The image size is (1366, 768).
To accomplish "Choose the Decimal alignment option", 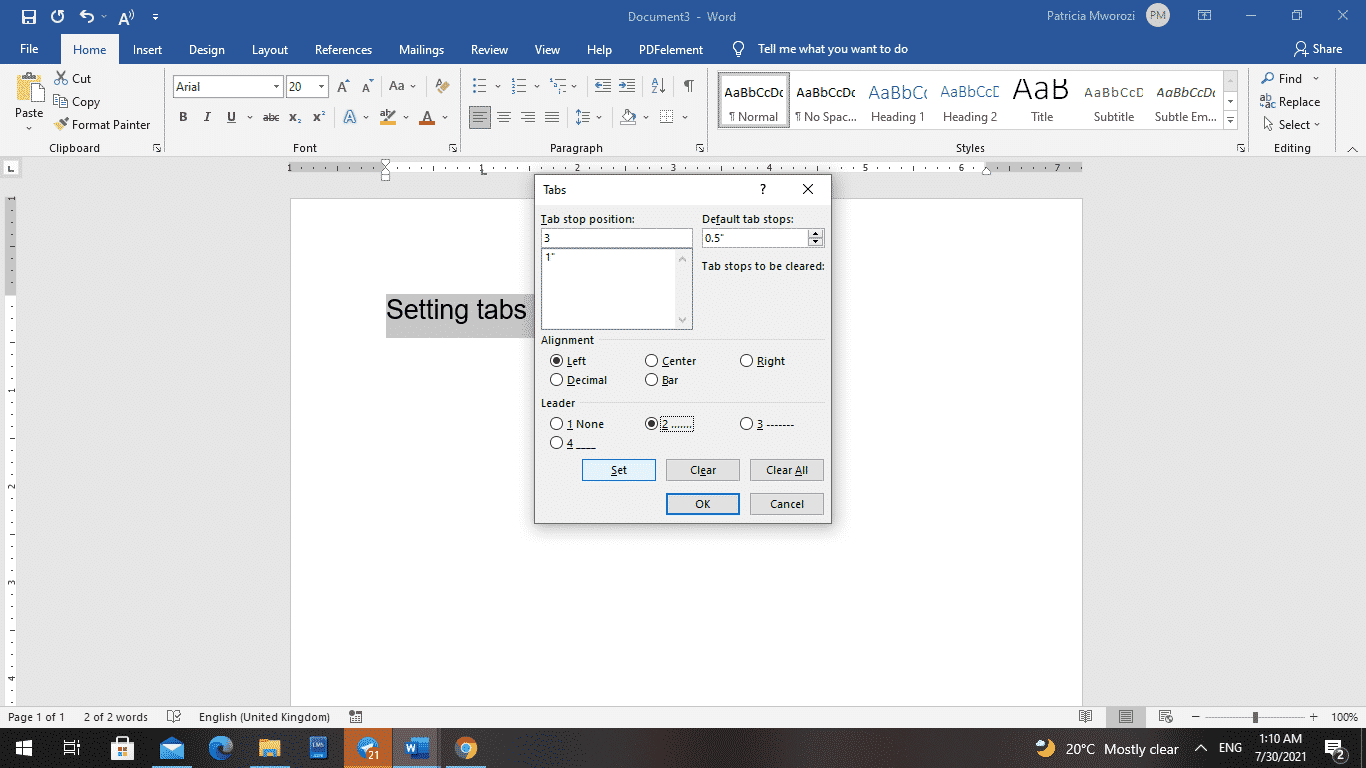I will 557,379.
